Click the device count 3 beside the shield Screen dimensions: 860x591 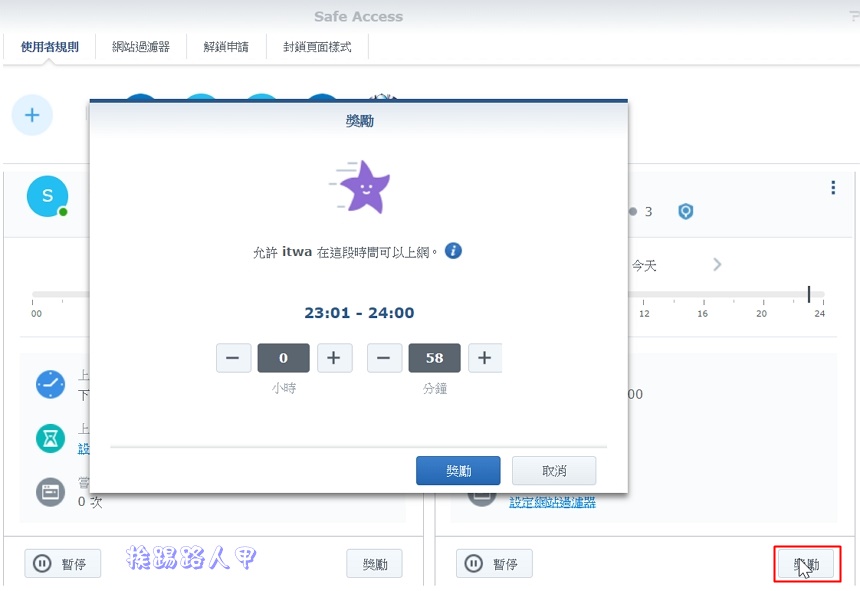[x=648, y=212]
